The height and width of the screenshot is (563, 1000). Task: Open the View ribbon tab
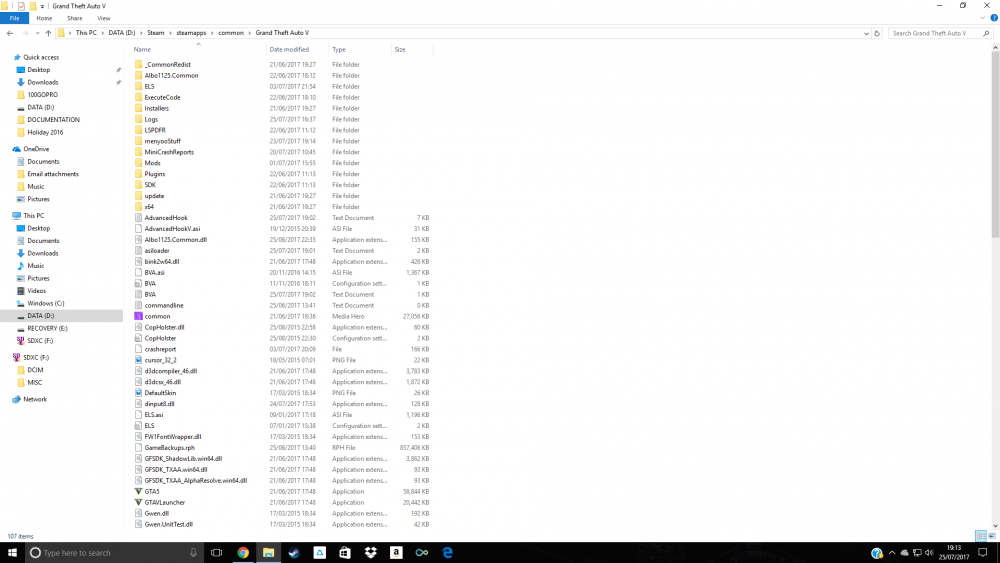coord(103,18)
